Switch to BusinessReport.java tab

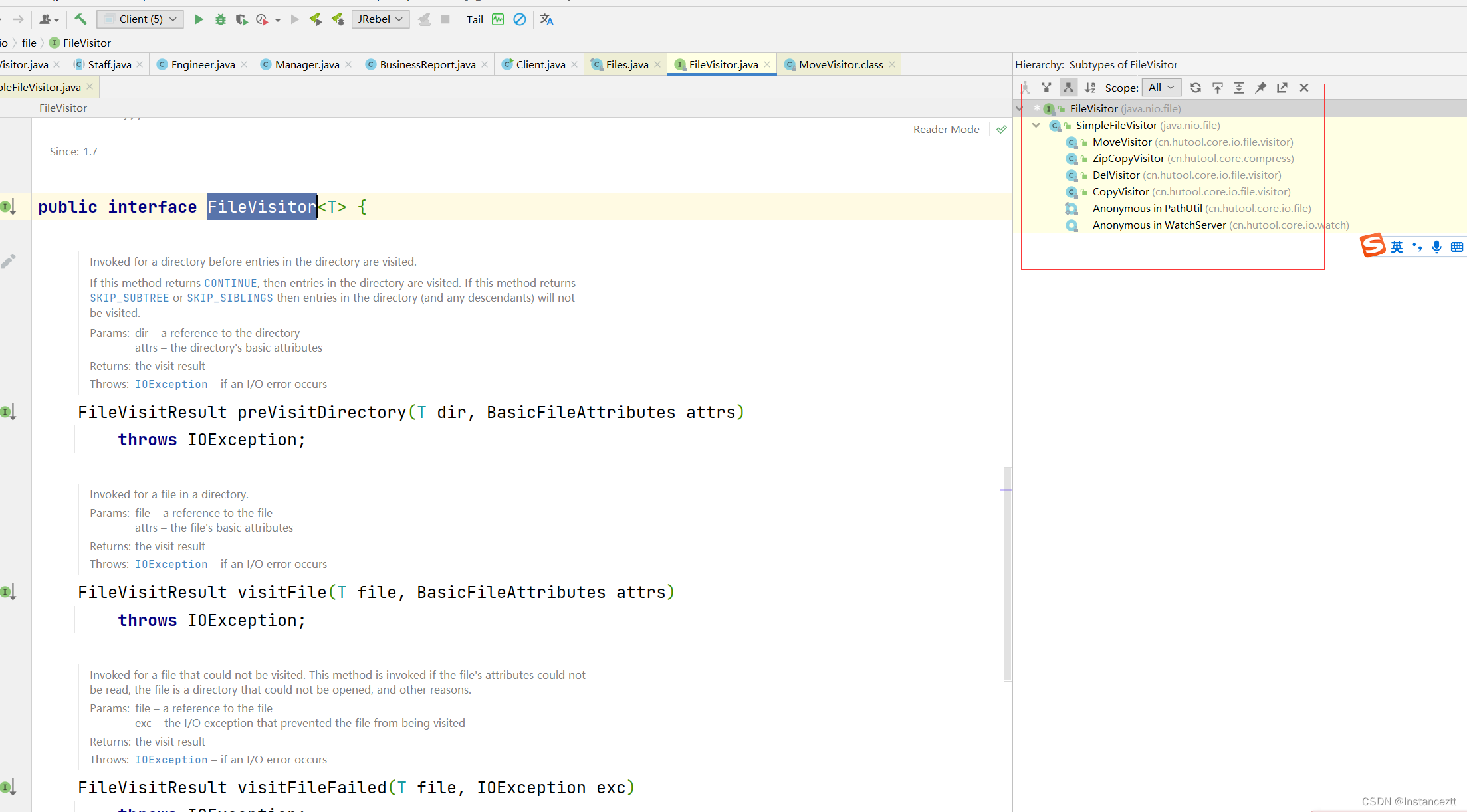pyautogui.click(x=427, y=64)
